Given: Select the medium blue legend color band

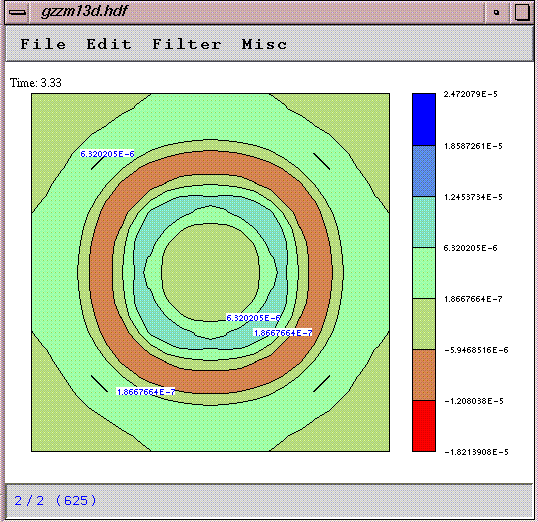Looking at the screenshot, I should [424, 171].
